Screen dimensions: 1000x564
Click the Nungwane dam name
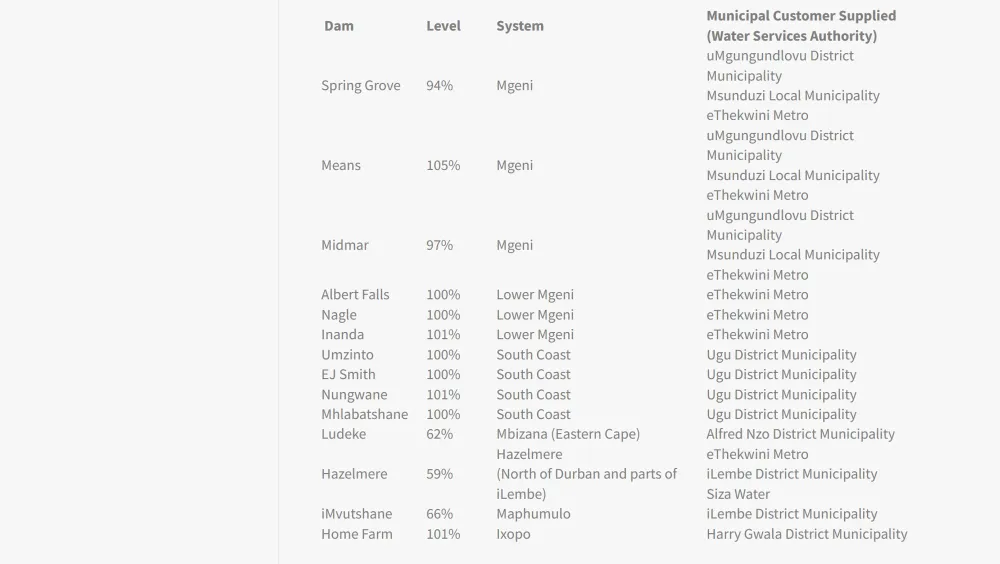point(354,395)
